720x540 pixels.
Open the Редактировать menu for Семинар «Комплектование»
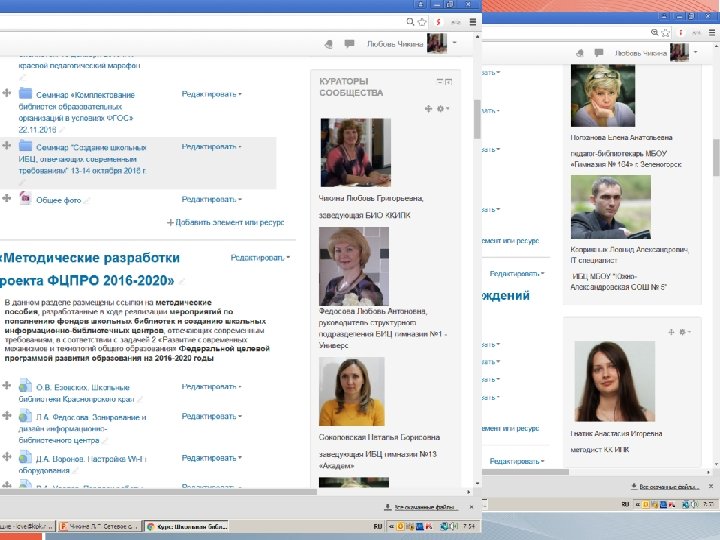click(211, 94)
